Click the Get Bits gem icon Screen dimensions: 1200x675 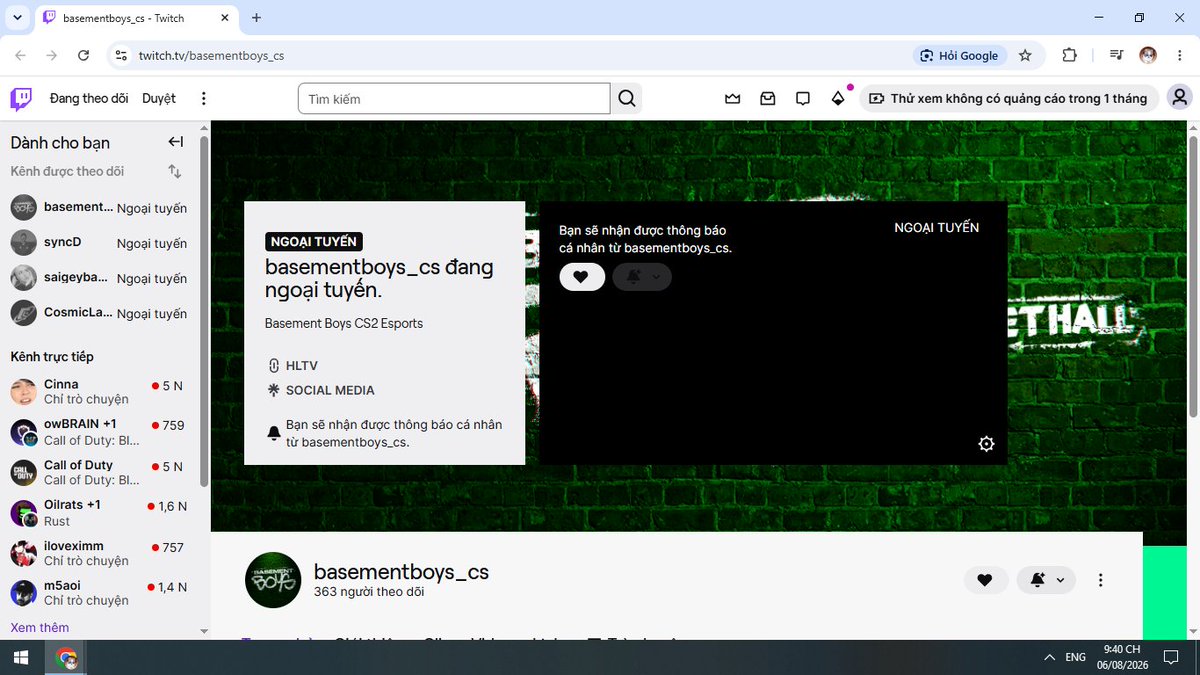[x=838, y=98]
